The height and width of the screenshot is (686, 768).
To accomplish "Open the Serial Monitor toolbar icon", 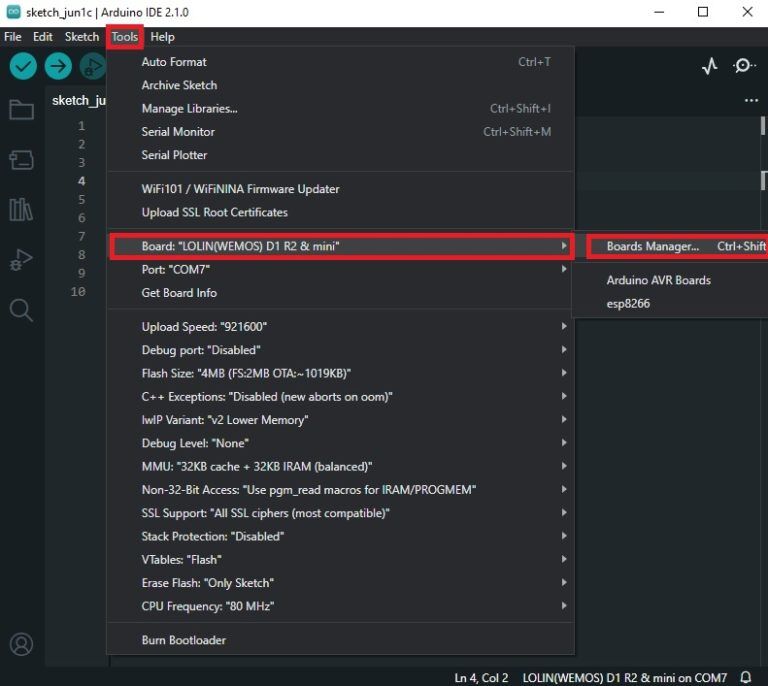I will tap(744, 66).
